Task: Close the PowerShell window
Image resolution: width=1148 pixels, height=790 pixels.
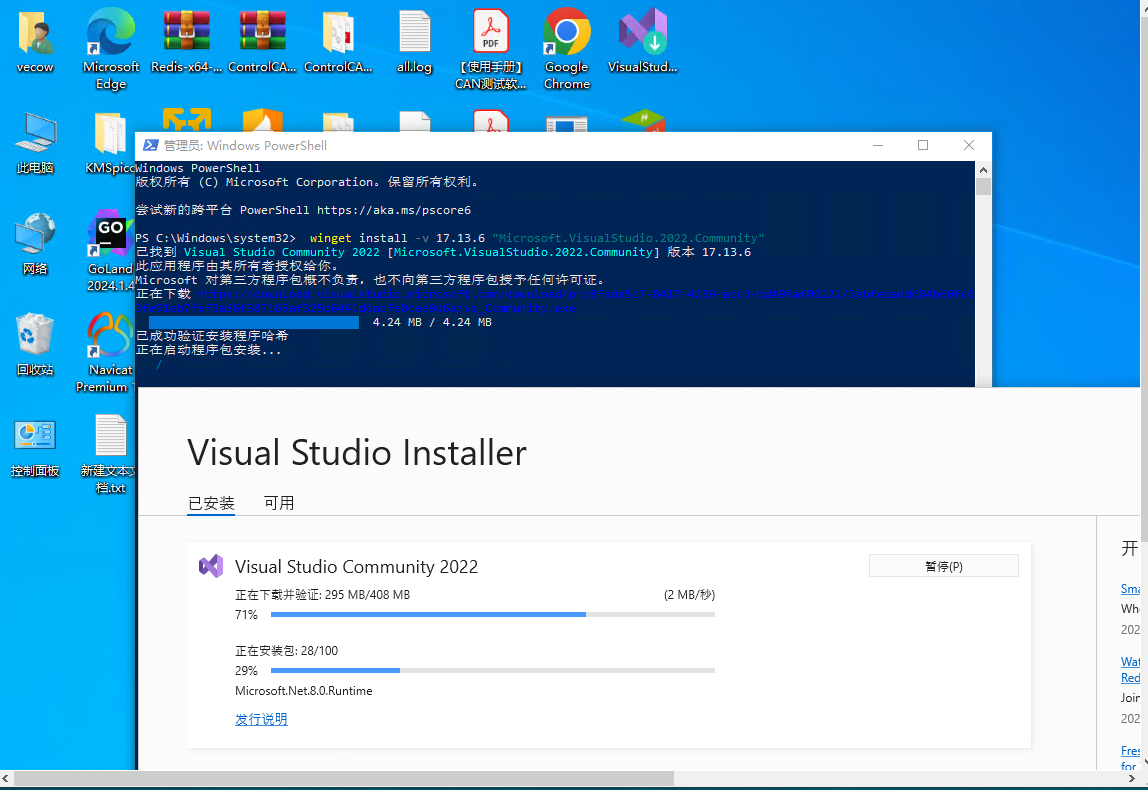Action: point(969,145)
